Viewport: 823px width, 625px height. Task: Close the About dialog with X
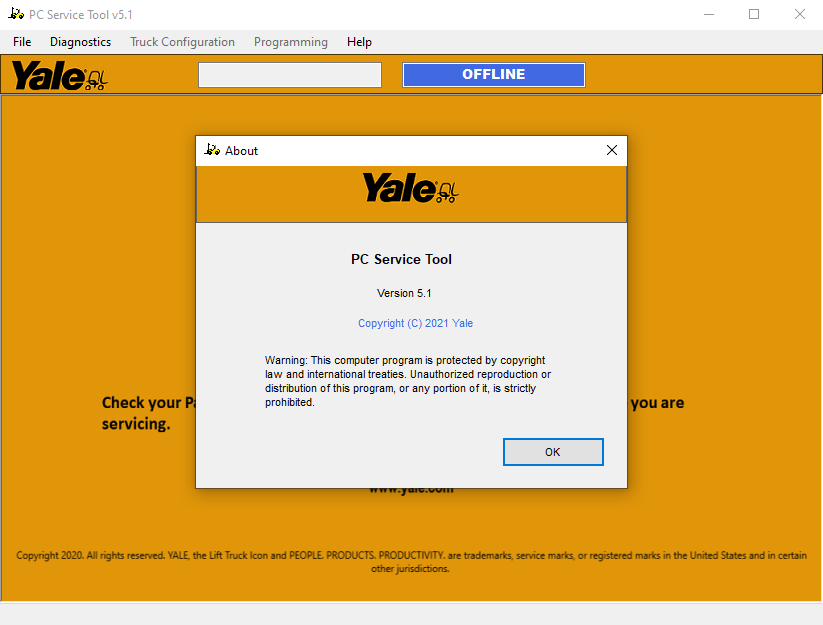[x=611, y=151]
